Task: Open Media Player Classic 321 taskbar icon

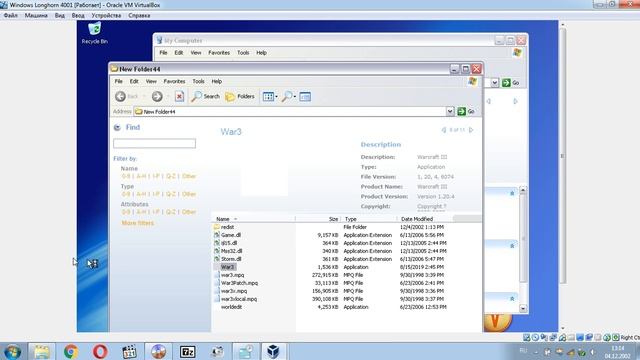Action: coord(129,351)
